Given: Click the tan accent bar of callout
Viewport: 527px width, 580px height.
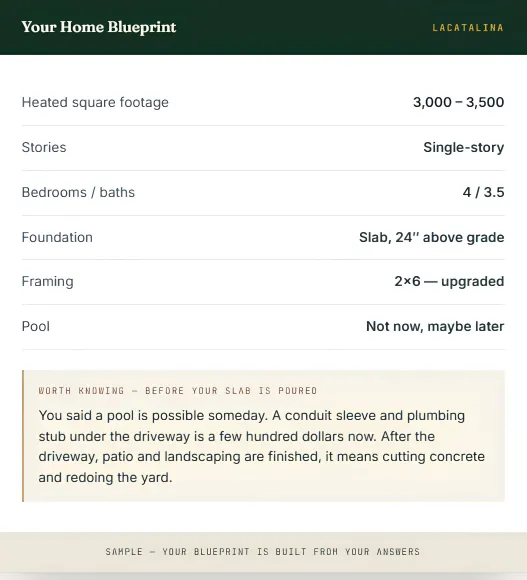Looking at the screenshot, I should pos(23,436).
